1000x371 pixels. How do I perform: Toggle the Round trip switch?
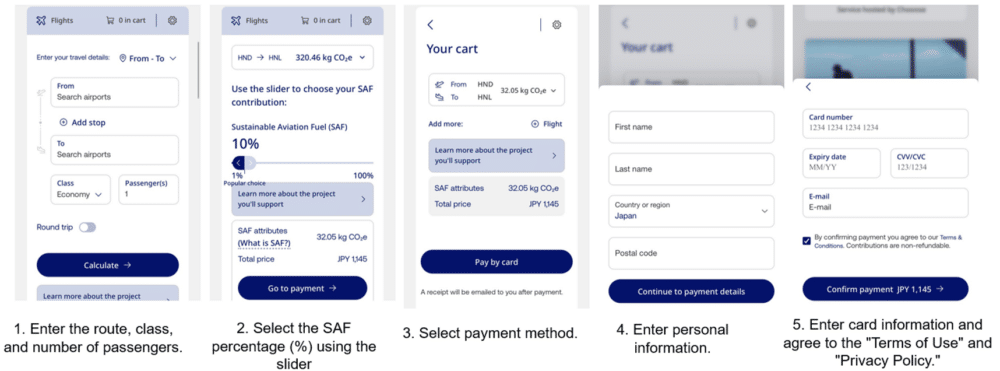click(87, 227)
